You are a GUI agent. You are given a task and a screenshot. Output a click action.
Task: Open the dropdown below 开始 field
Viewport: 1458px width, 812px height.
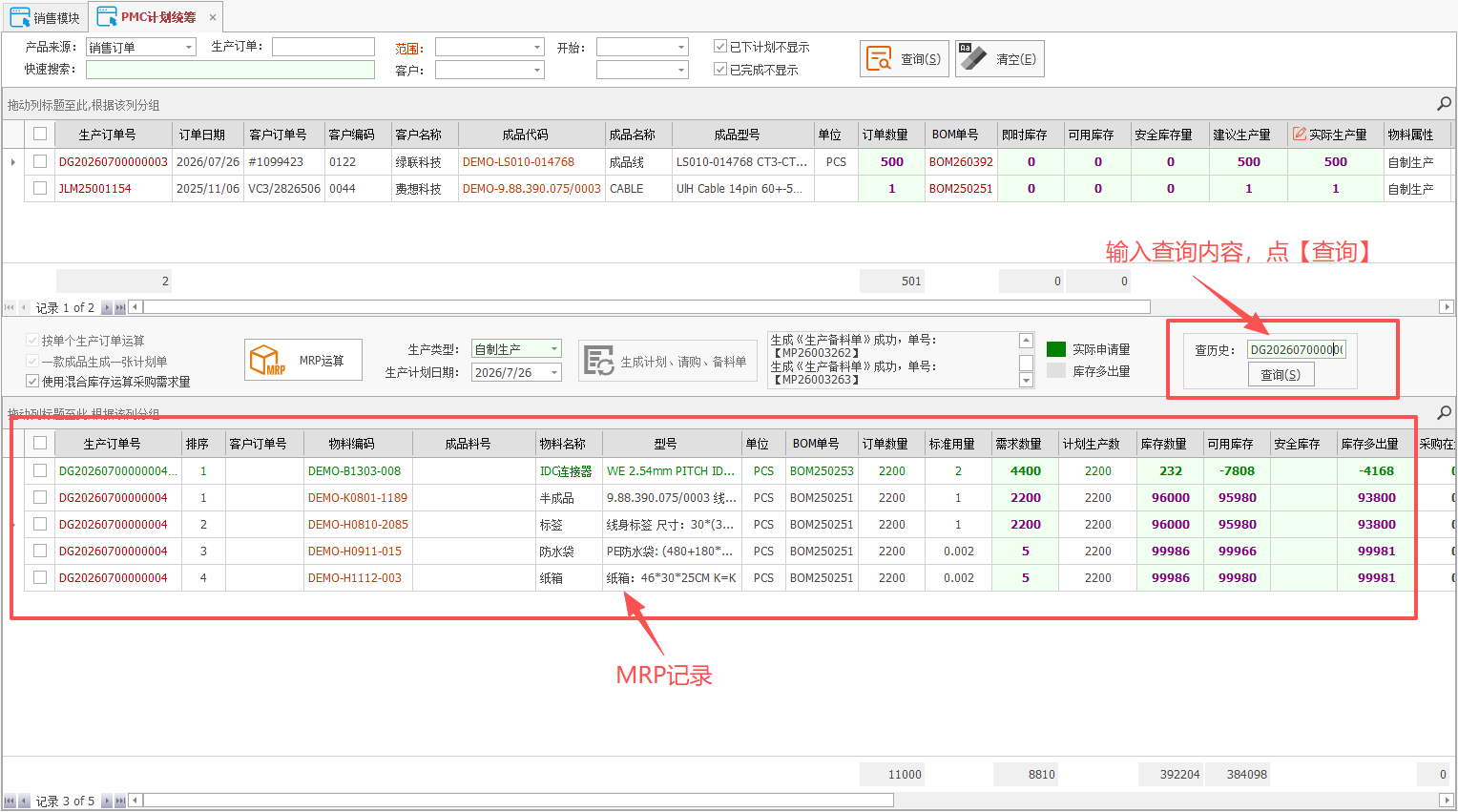tap(681, 70)
